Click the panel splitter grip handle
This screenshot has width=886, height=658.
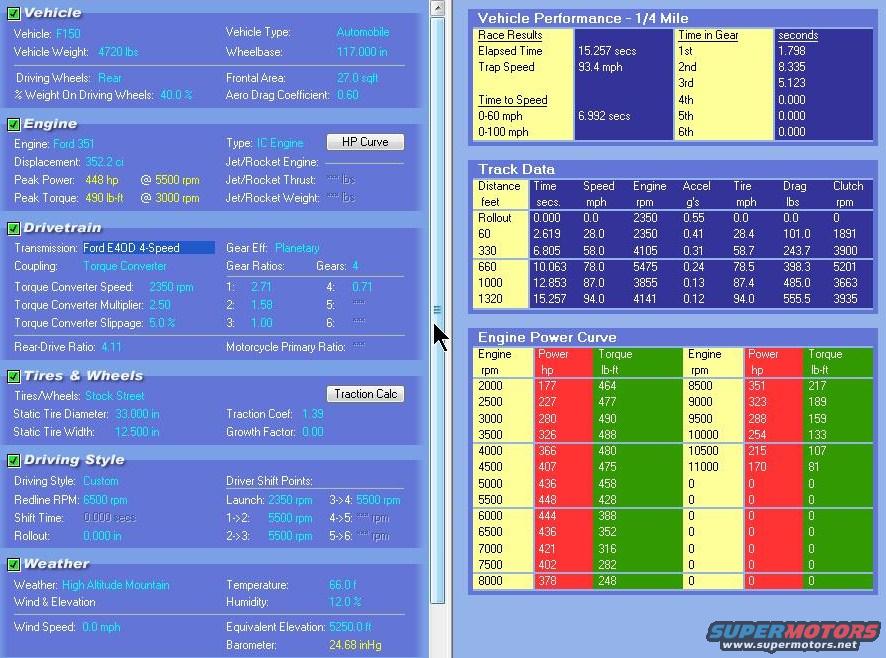click(437, 311)
